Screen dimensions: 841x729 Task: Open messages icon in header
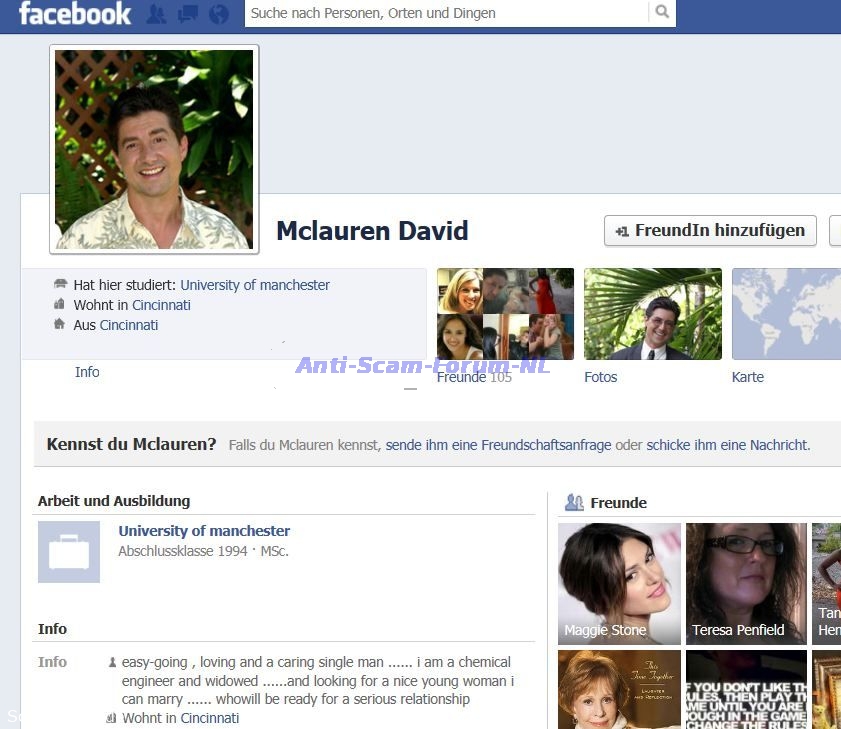coord(187,14)
